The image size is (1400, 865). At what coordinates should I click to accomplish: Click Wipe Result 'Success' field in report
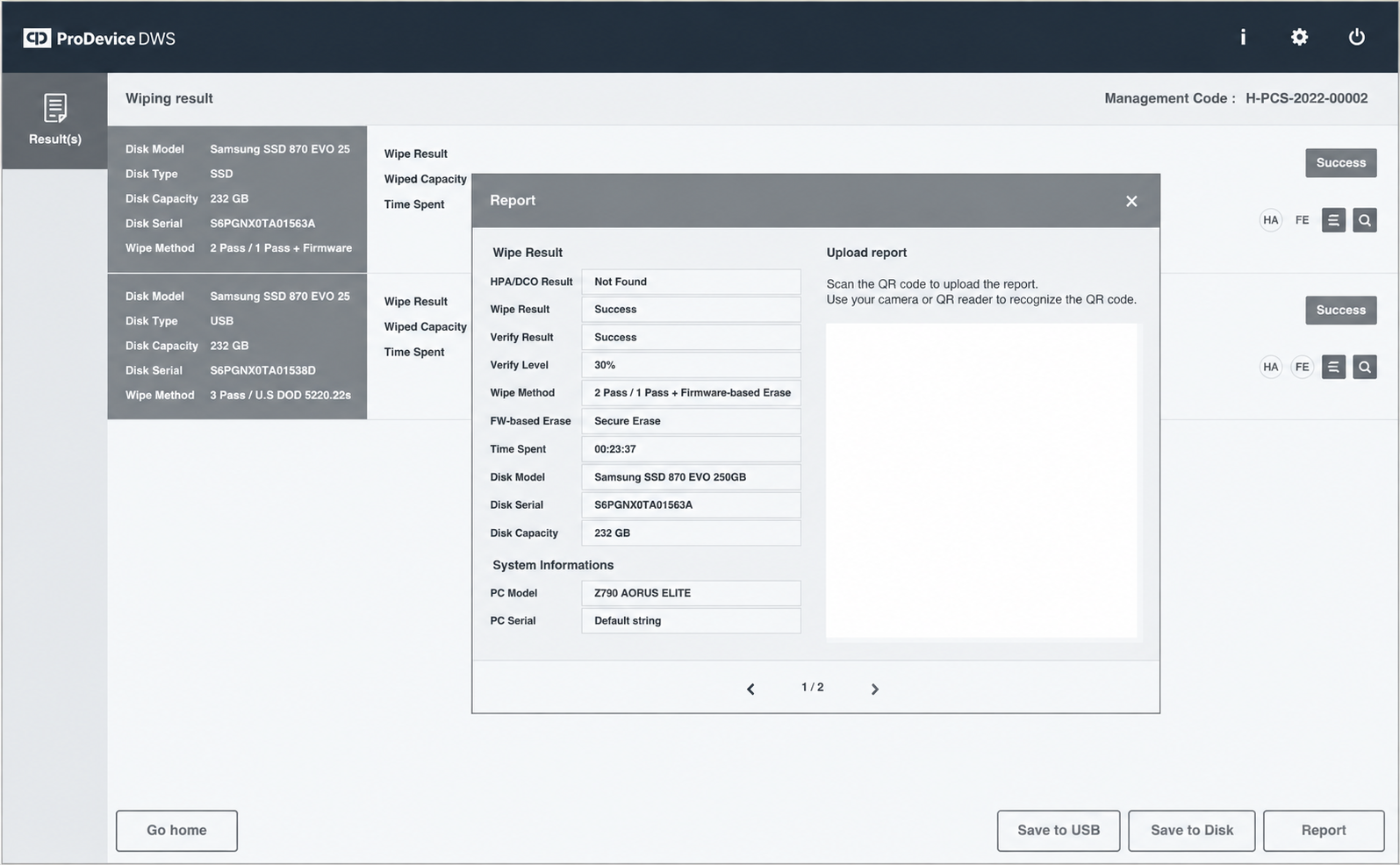691,310
